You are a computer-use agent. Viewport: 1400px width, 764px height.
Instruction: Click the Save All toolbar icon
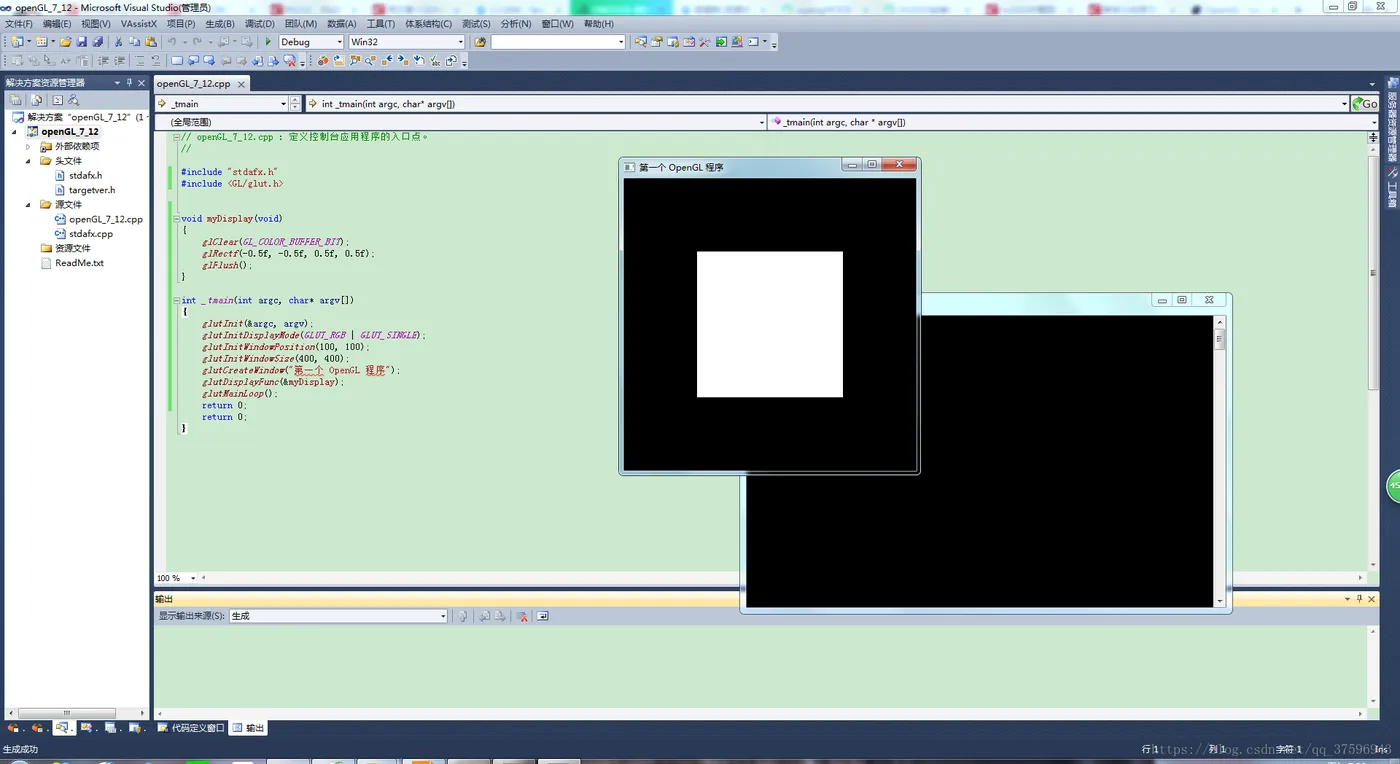pyautogui.click(x=98, y=42)
